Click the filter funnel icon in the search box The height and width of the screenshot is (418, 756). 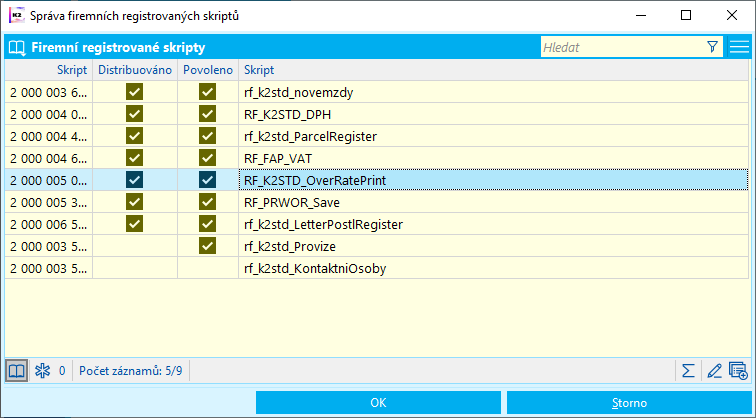712,47
